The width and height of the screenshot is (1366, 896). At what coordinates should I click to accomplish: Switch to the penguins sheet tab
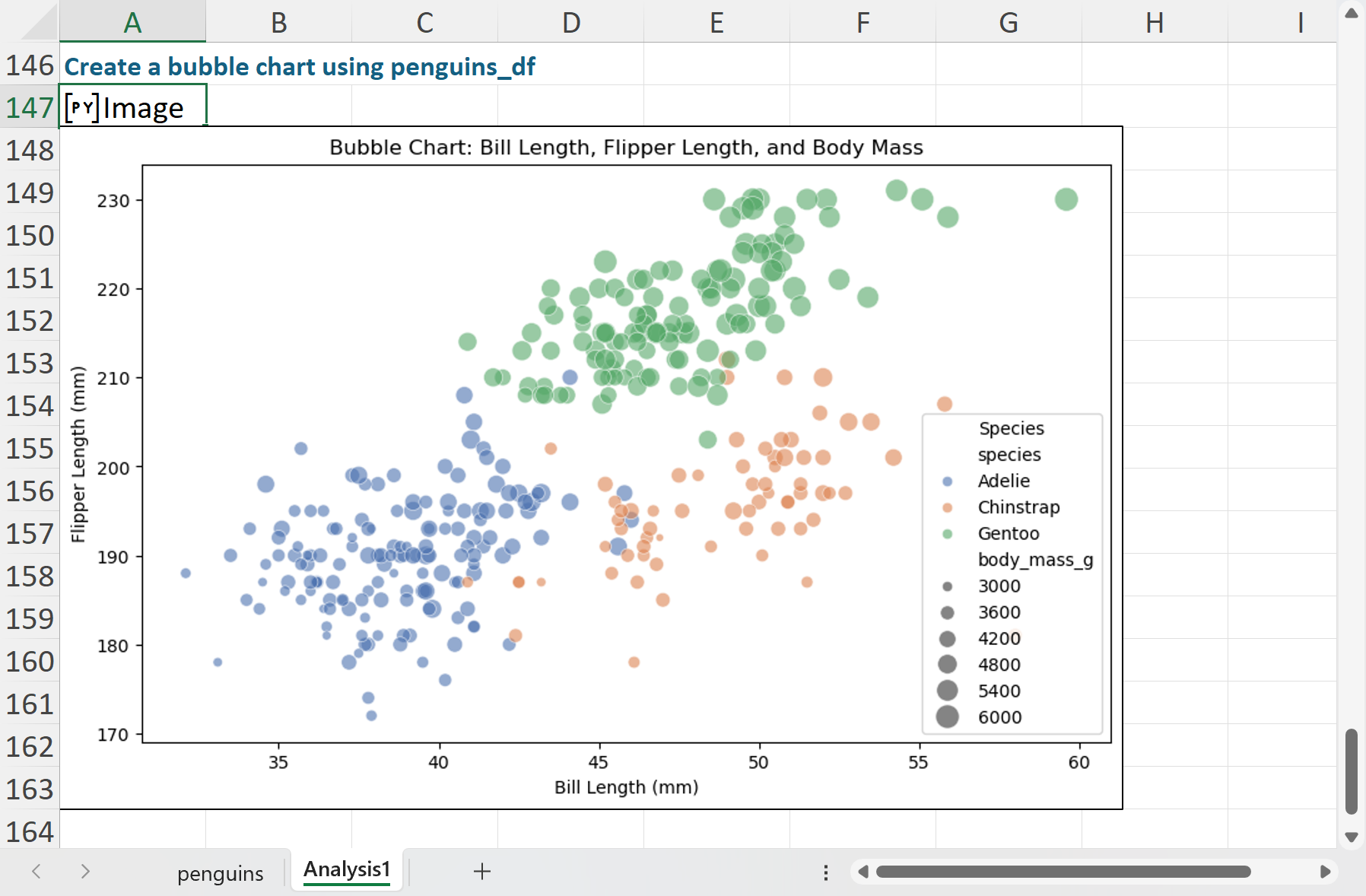pos(220,873)
